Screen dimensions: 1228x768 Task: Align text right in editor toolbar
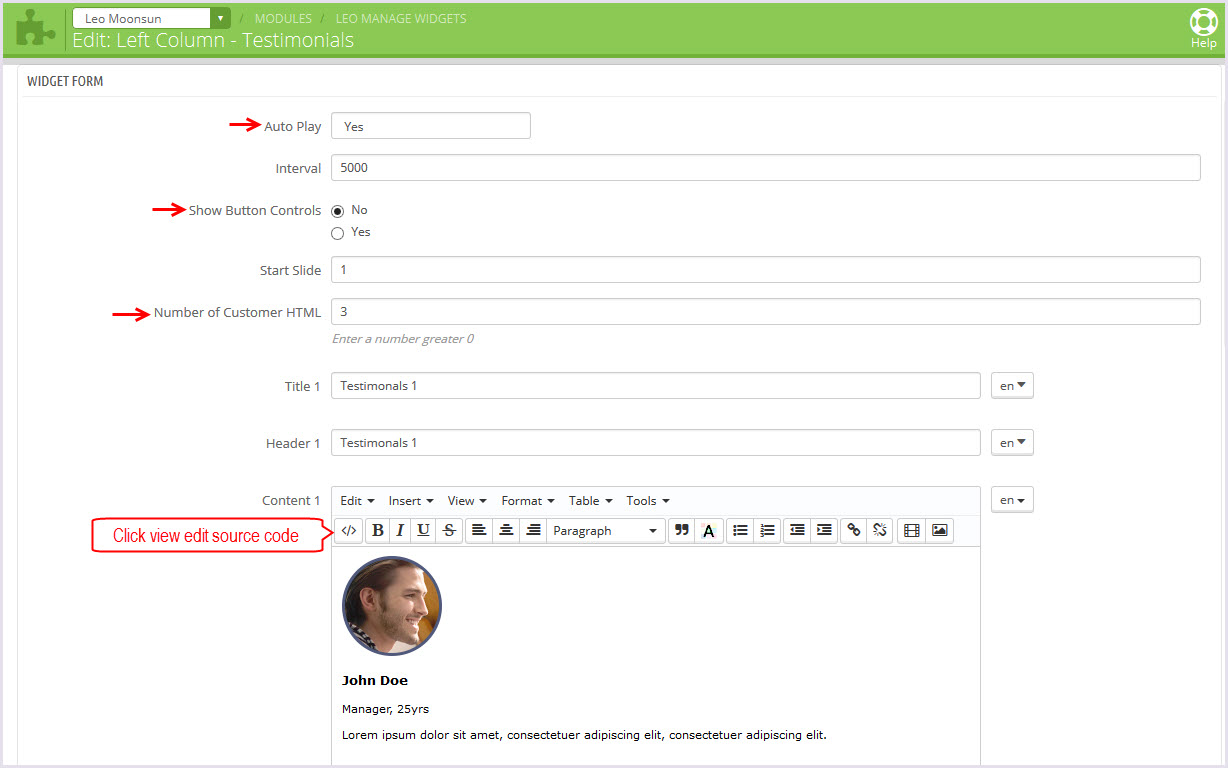[x=533, y=531]
